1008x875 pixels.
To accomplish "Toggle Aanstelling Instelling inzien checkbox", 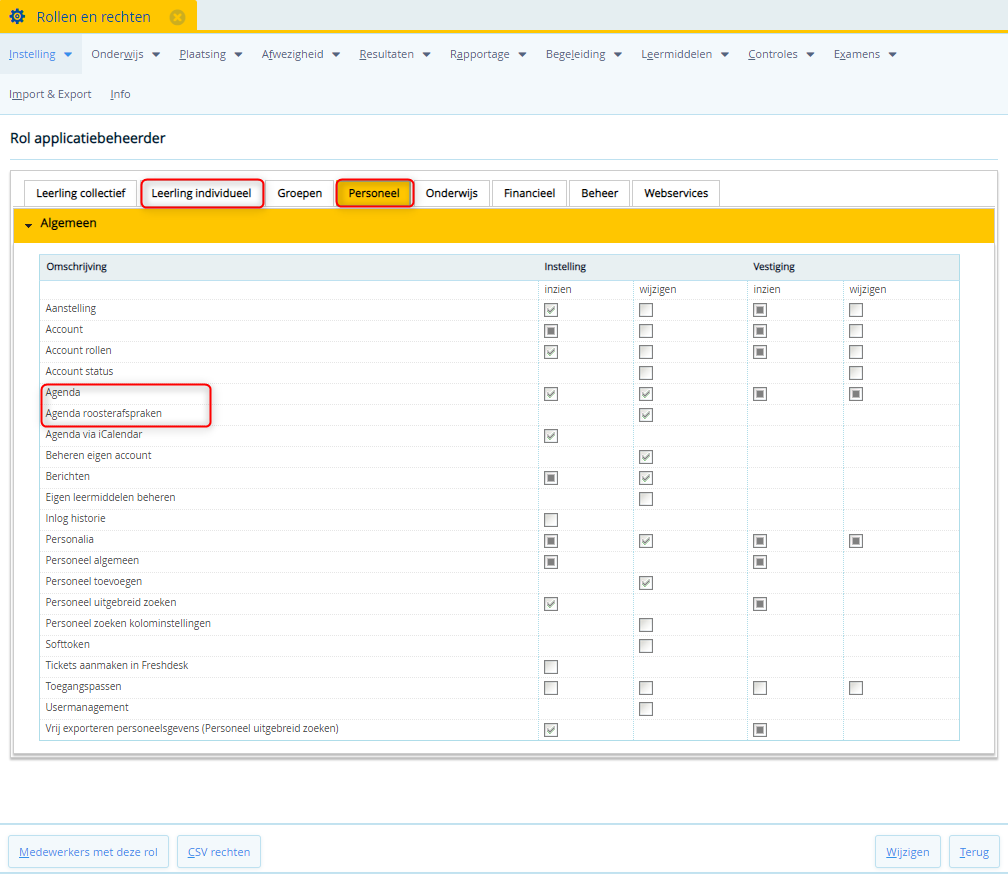I will click(551, 310).
